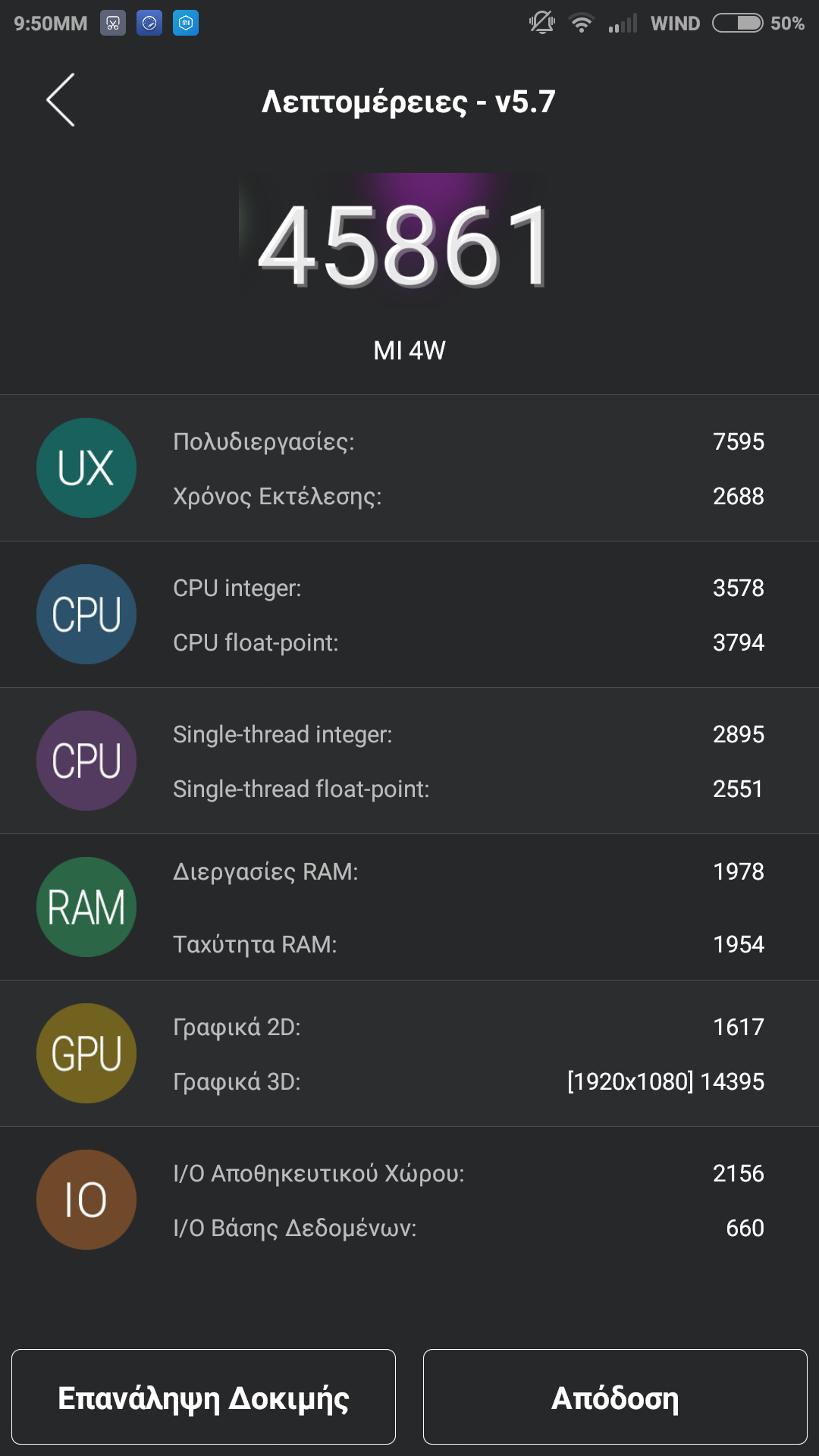Tap the back arrow icon
The height and width of the screenshot is (1456, 819).
click(x=61, y=100)
